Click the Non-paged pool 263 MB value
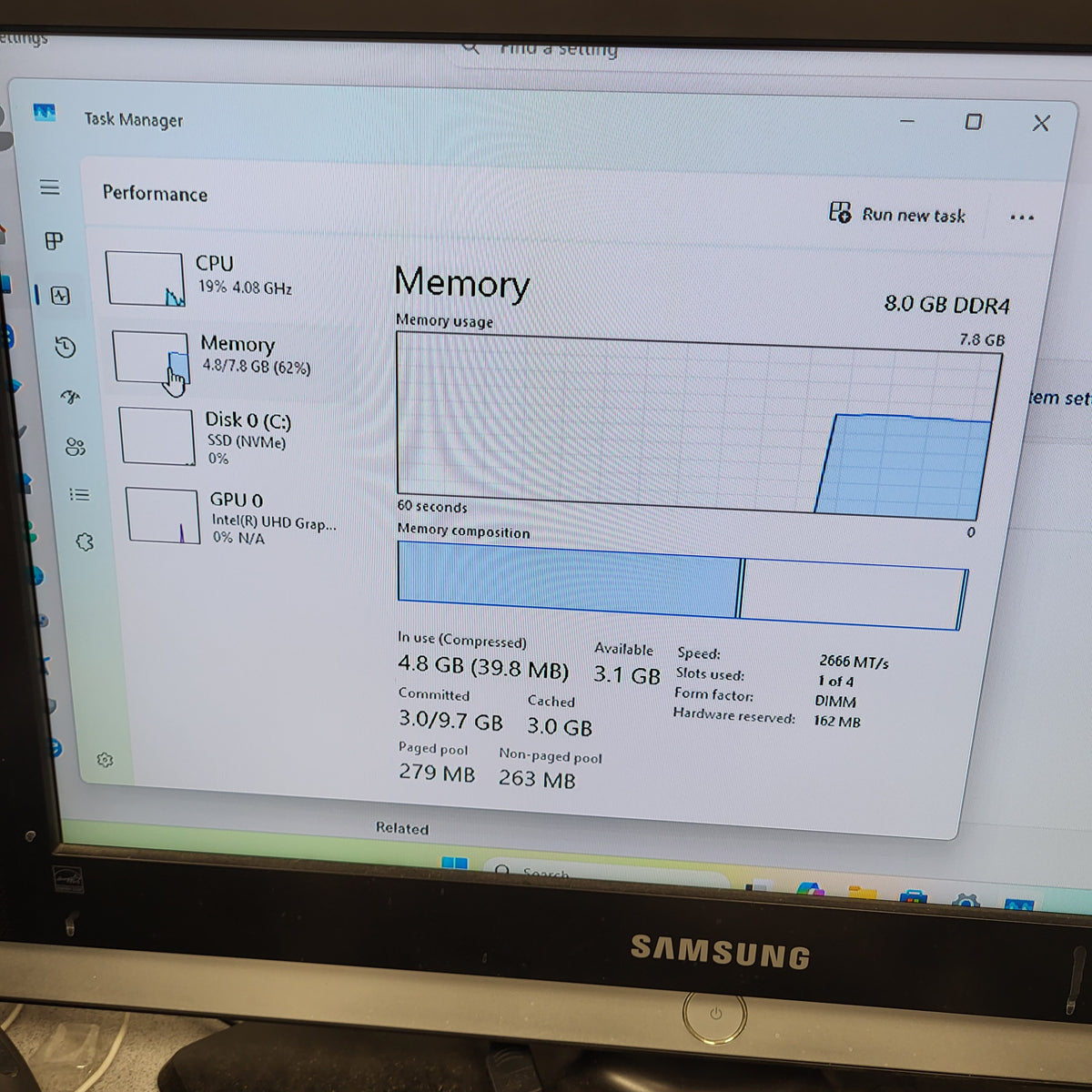 point(537,780)
